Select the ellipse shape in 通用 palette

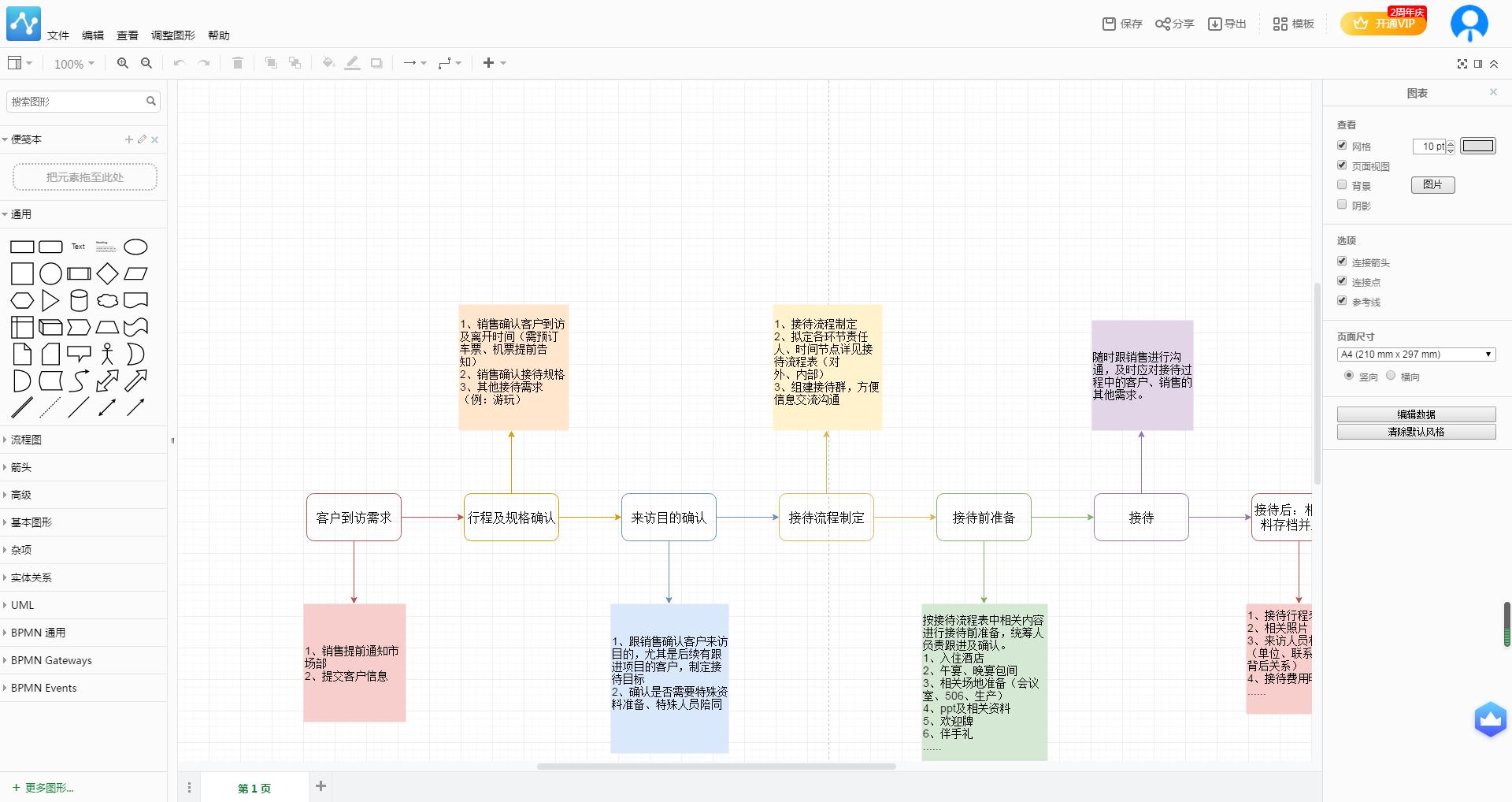point(135,247)
